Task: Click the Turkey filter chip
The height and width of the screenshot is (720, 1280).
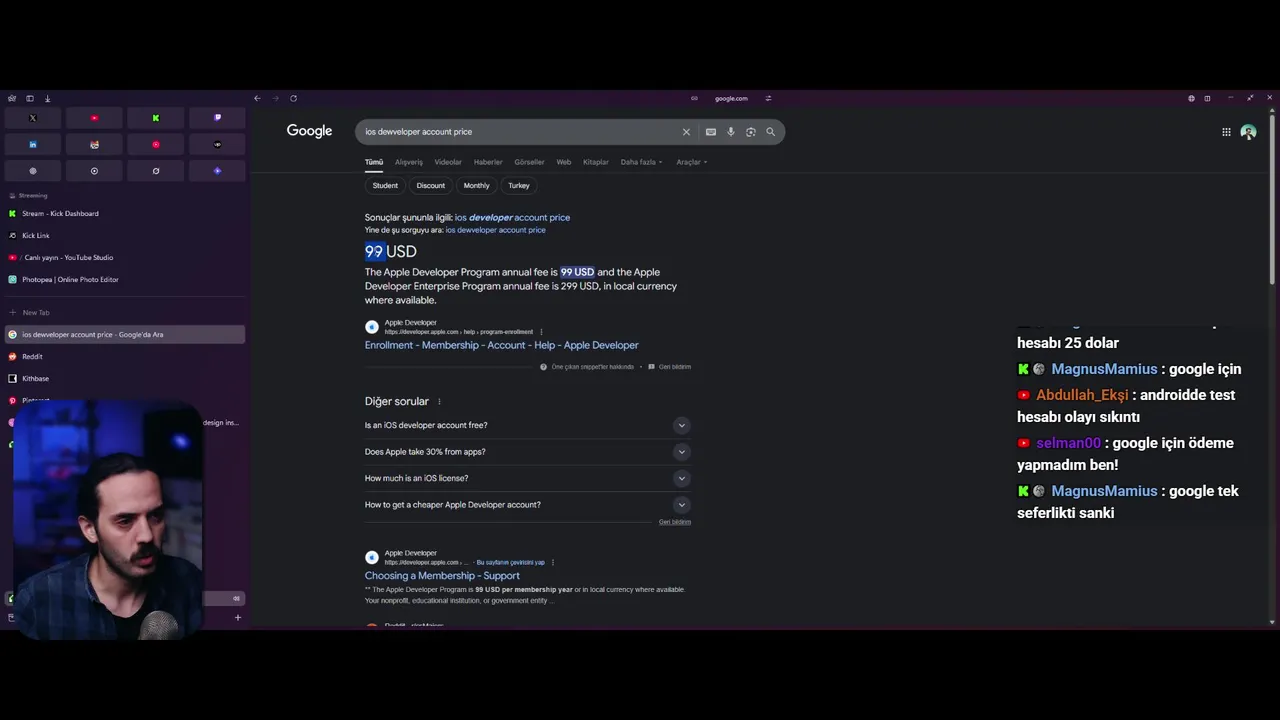Action: click(519, 185)
